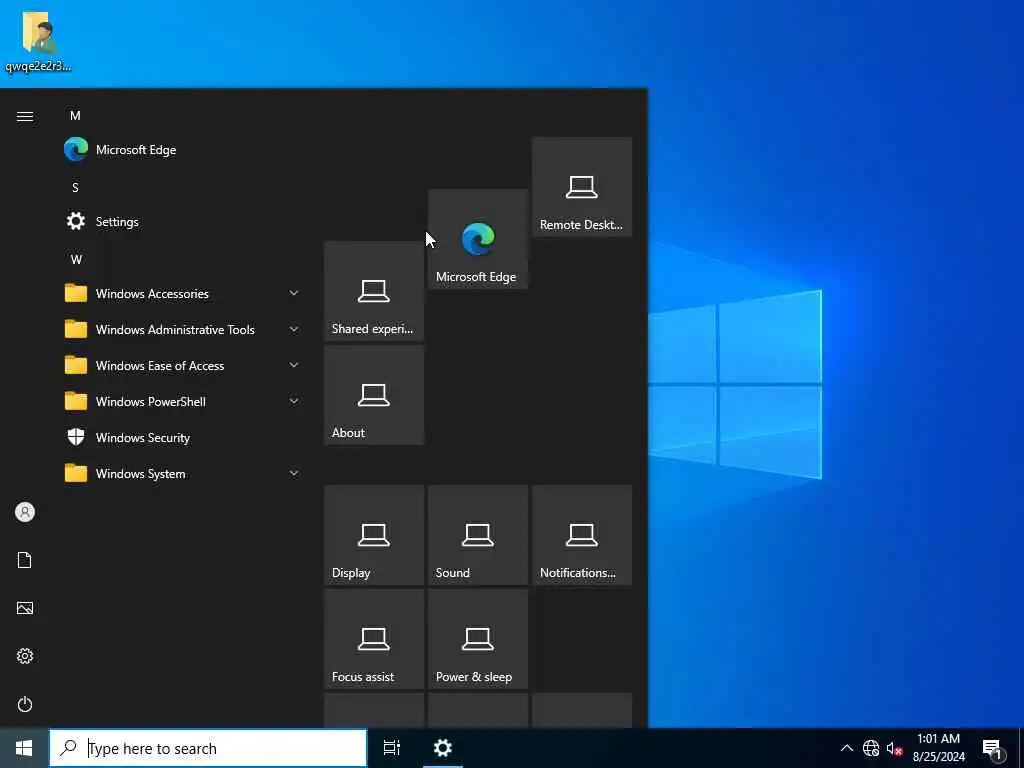1024x768 pixels.
Task: Open the Action Center notifications icon
Action: coord(993,748)
